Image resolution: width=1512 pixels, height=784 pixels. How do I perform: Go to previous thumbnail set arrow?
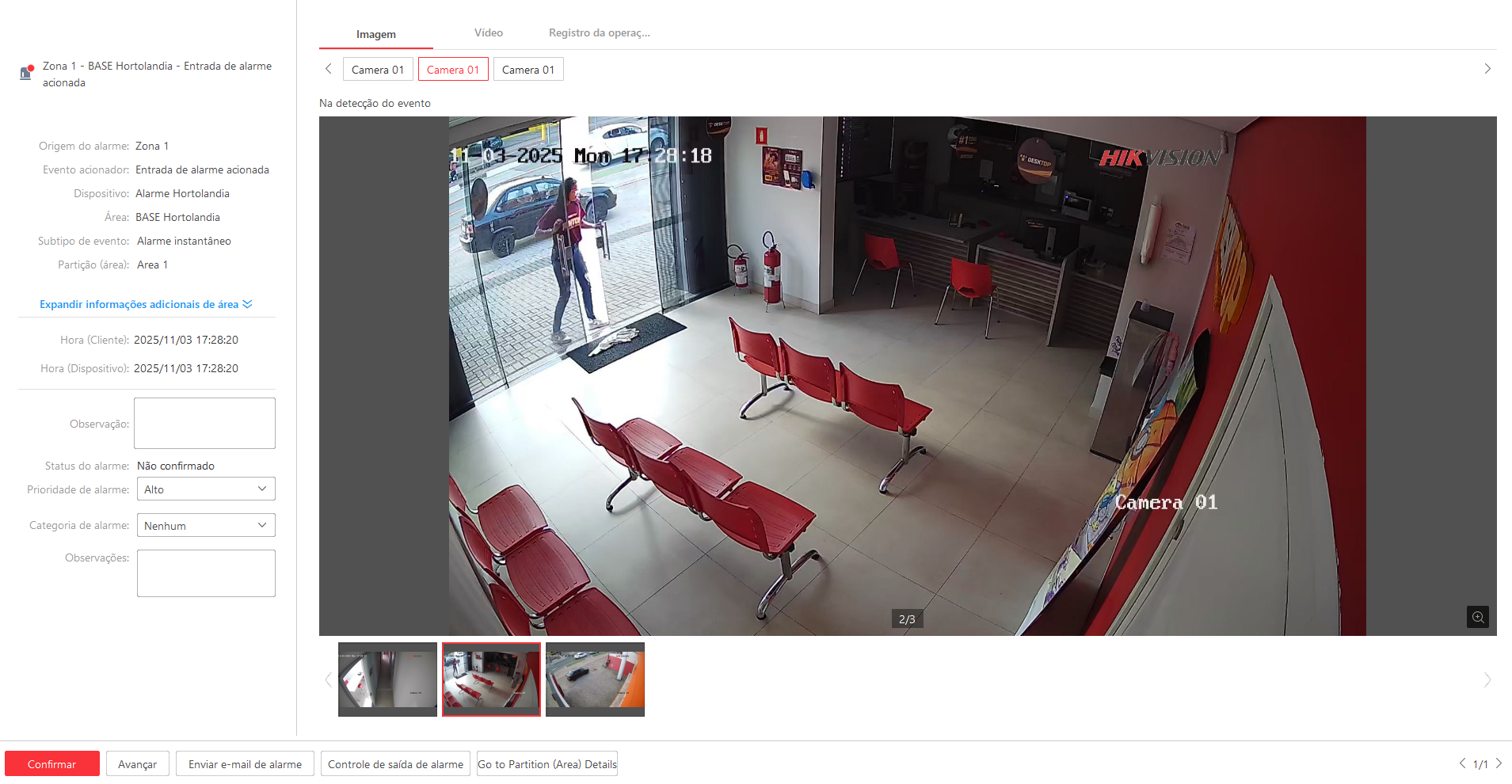(x=328, y=679)
